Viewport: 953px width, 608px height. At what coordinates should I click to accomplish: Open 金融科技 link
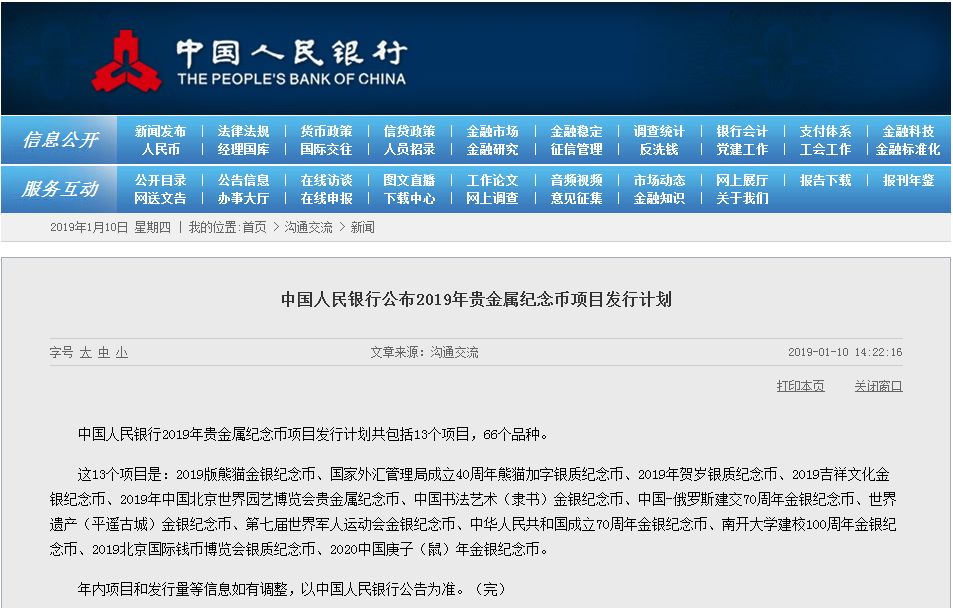point(909,131)
